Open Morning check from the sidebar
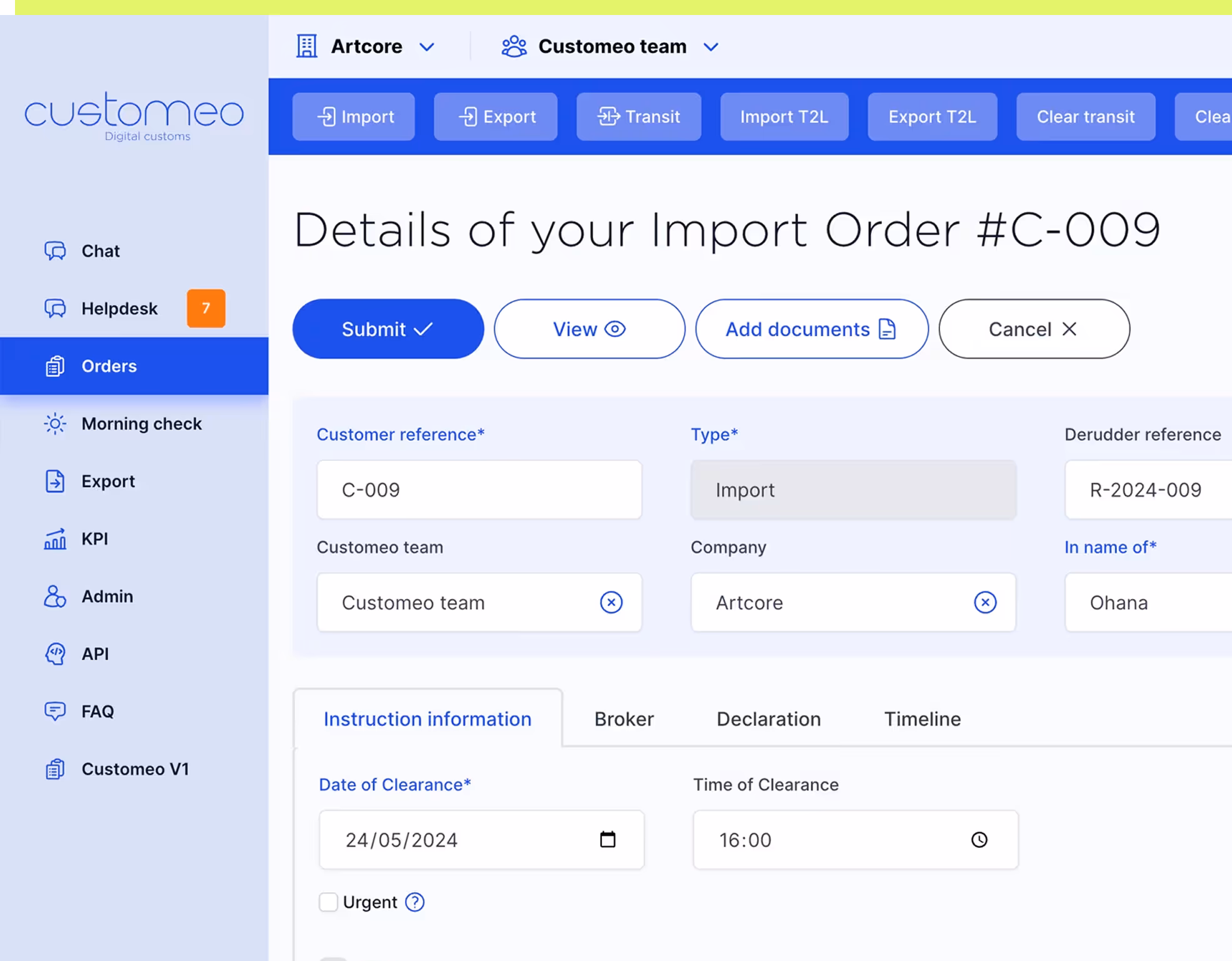This screenshot has width=1232, height=961. coord(141,423)
